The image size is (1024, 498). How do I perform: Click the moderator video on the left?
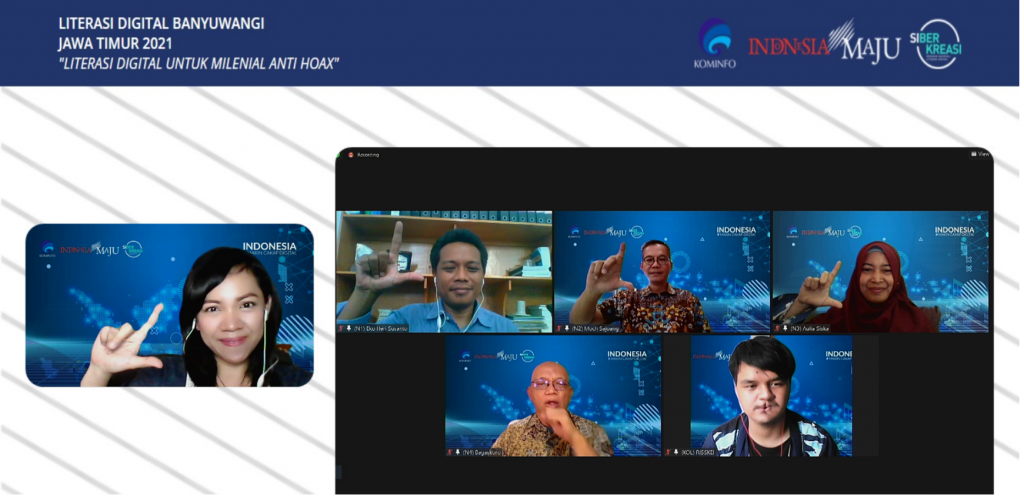click(x=169, y=305)
